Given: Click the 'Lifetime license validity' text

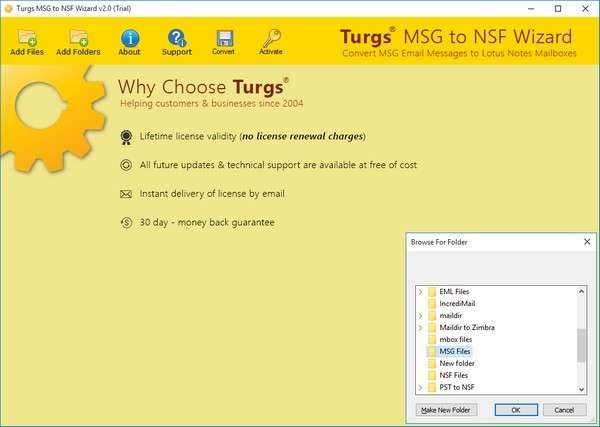Looking at the screenshot, I should (253, 136).
